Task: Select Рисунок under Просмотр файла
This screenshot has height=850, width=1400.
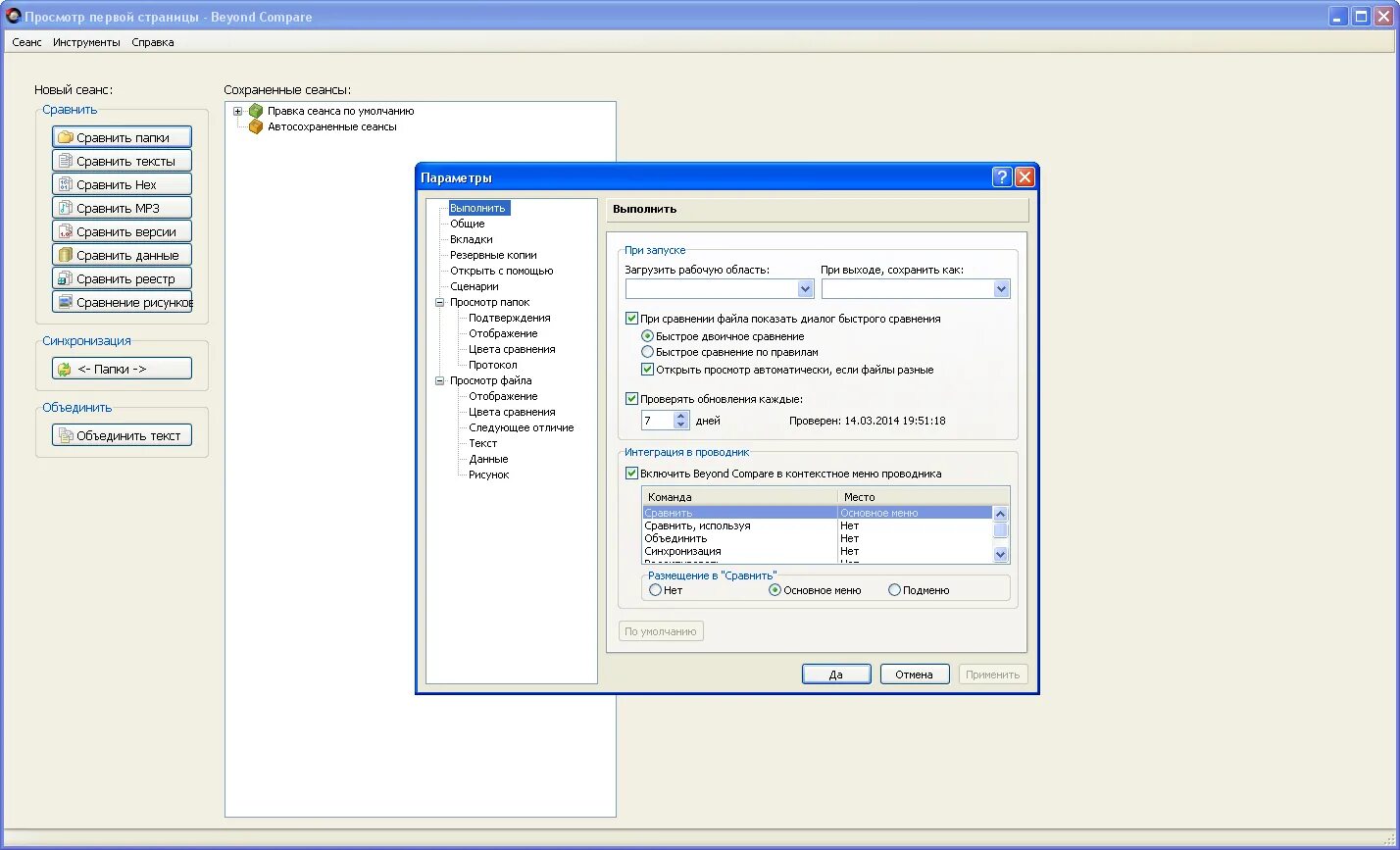Action: coord(489,475)
